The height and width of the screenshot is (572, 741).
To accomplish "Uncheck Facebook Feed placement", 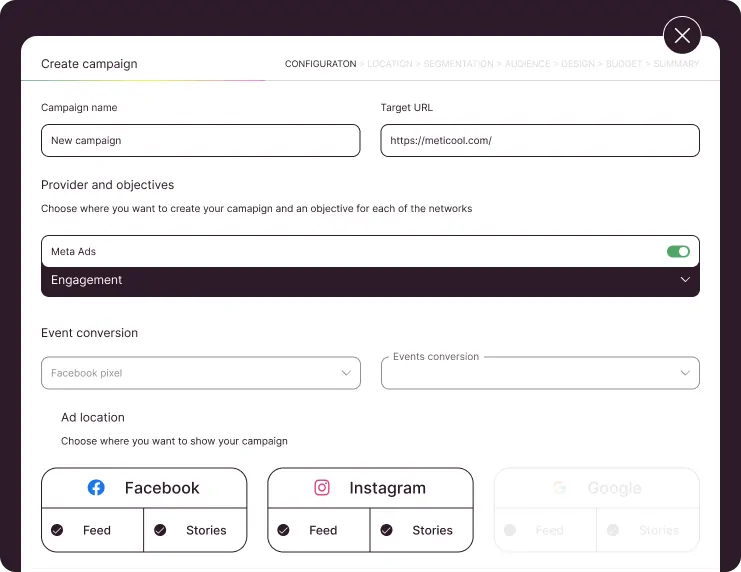I will 57,530.
